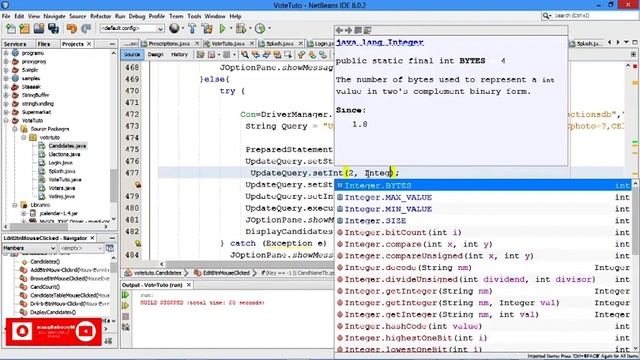The image size is (640, 360).
Task: Click the Re-run green arrow in Output
Action: point(125,295)
